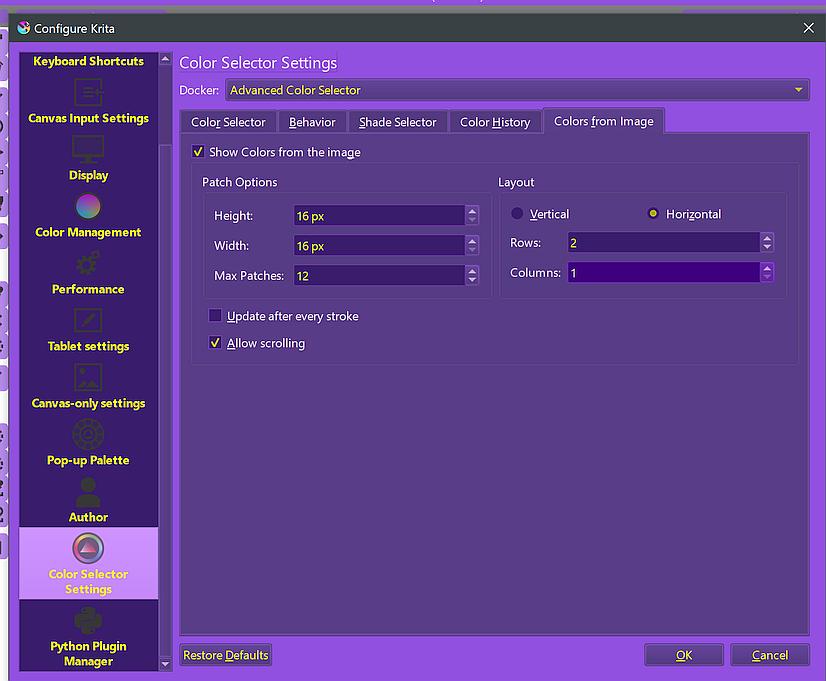Image resolution: width=826 pixels, height=681 pixels.
Task: Open Canvas Input Settings icon in sidebar
Action: [88, 93]
